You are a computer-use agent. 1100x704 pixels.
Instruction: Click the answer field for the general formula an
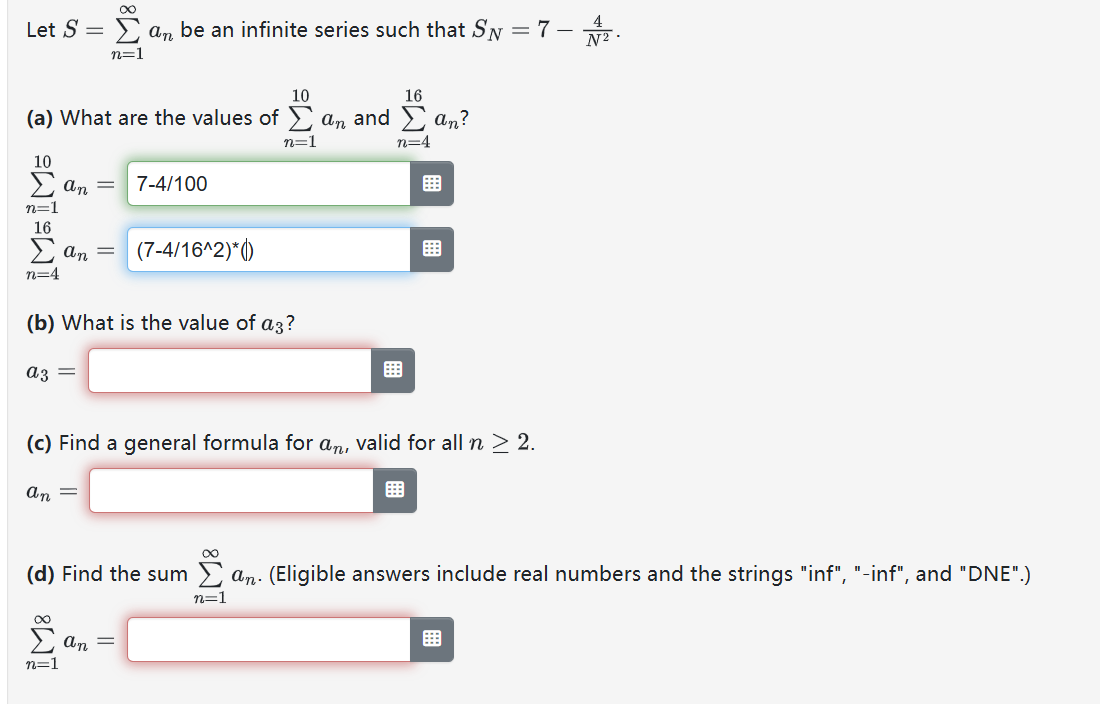tap(230, 490)
